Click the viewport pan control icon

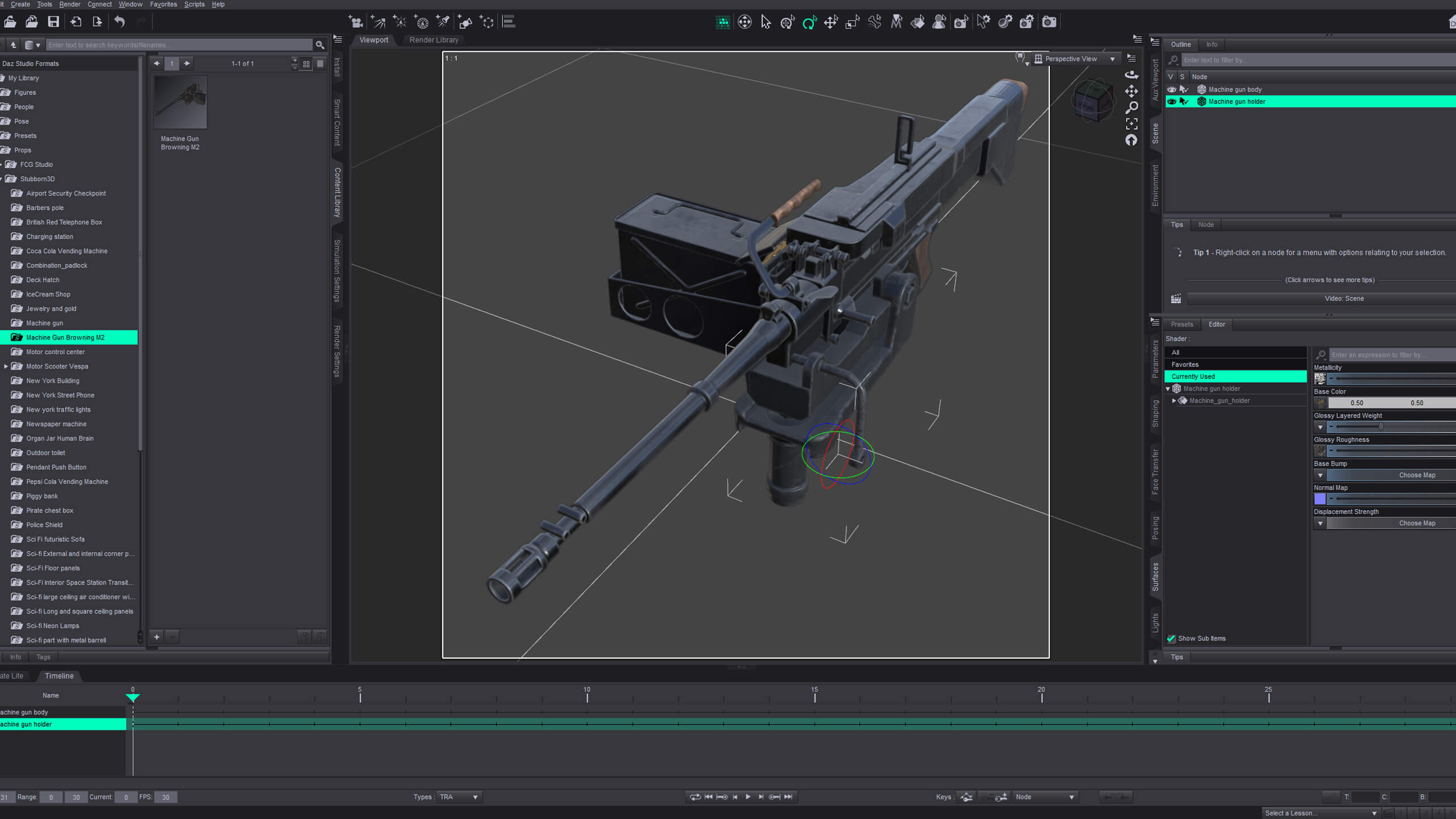(x=1131, y=91)
